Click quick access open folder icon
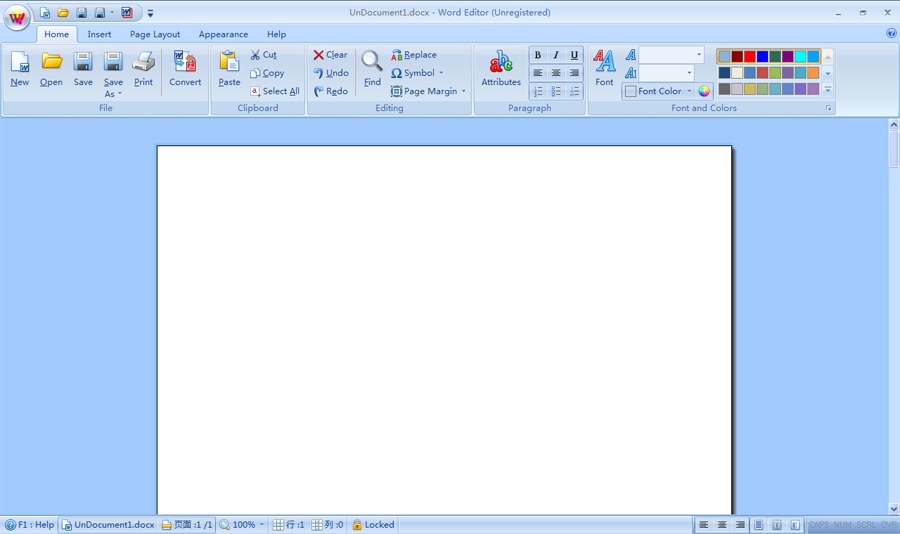Screen dimensions: 900x534 pyautogui.click(x=63, y=13)
